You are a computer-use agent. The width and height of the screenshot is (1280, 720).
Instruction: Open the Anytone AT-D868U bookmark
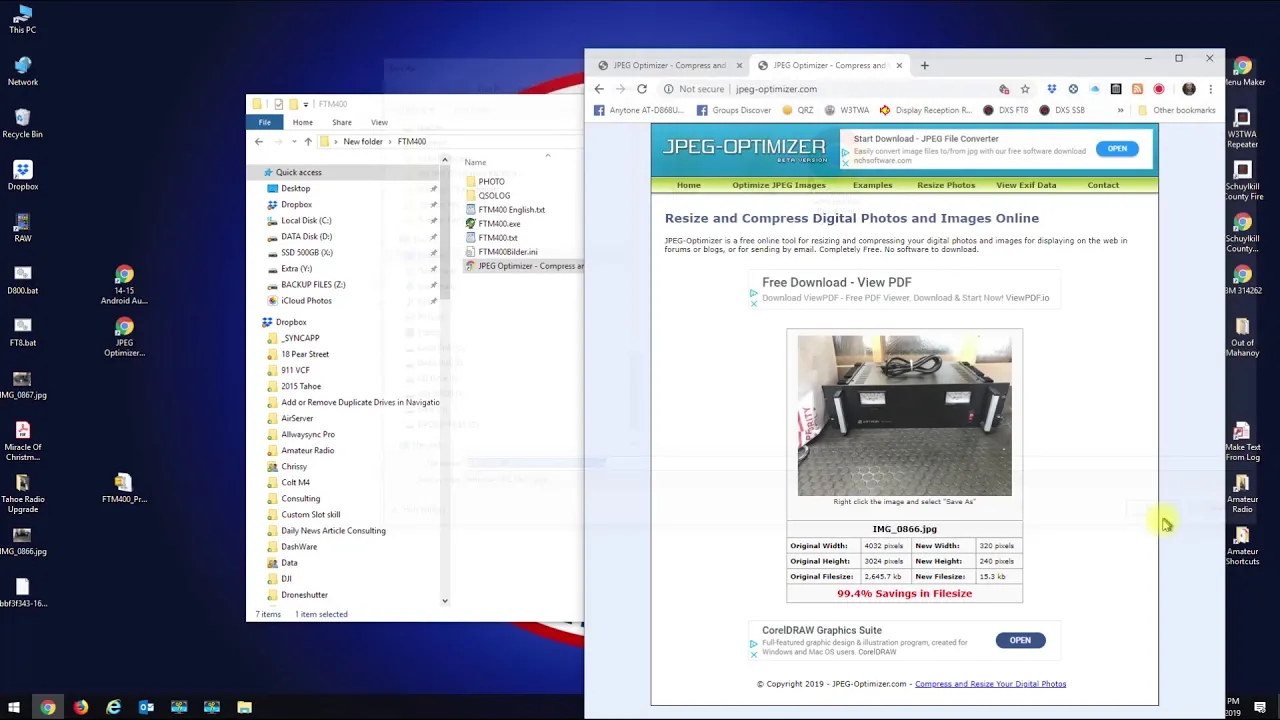638,110
